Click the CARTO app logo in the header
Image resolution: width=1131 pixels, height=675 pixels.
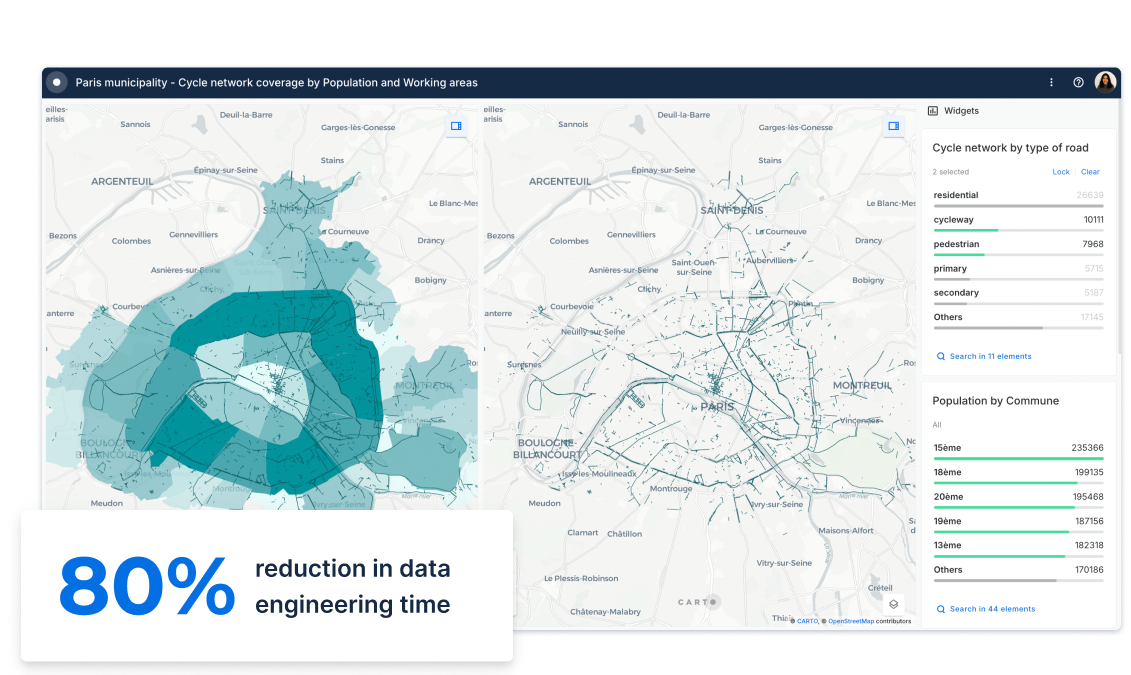click(x=57, y=82)
